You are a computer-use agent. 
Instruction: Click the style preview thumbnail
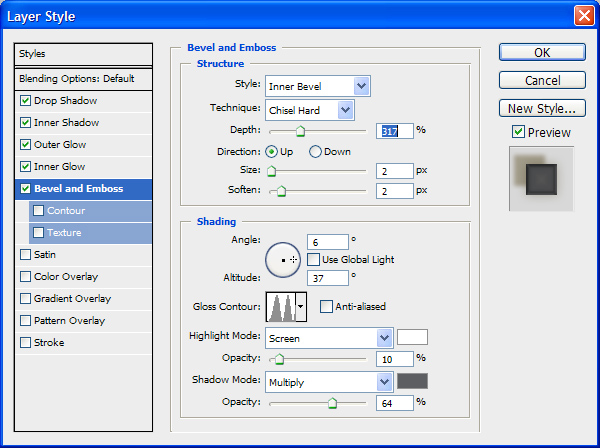[541, 179]
